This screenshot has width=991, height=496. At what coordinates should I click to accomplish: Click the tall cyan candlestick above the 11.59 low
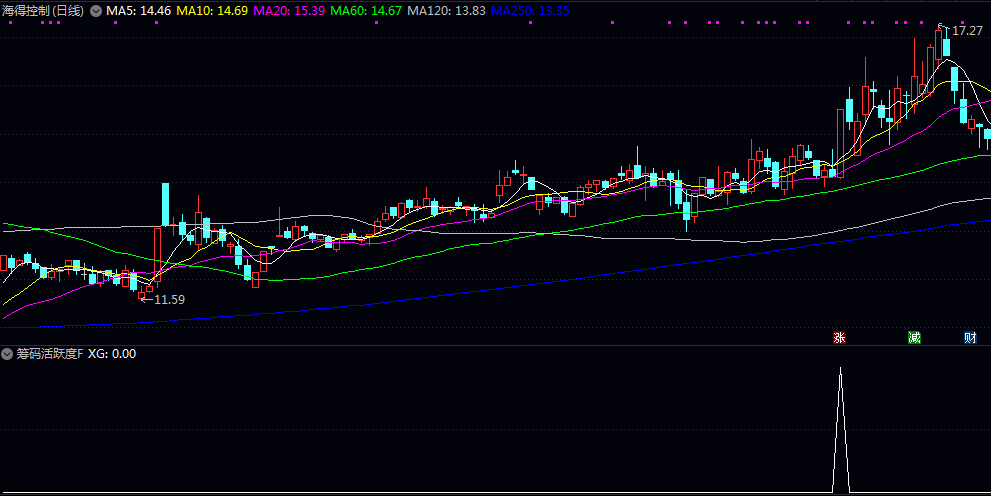coord(165,204)
